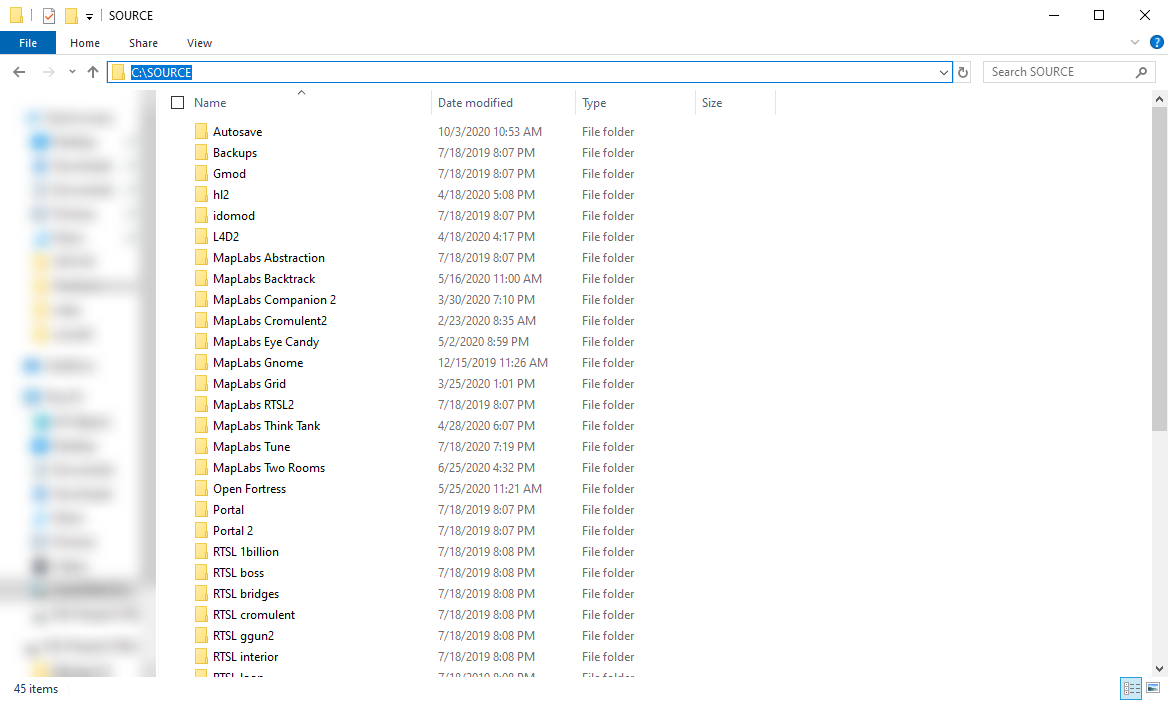Select the MapLabs RTSL2 folder icon
This screenshot has height=701, width=1168.
(x=201, y=405)
